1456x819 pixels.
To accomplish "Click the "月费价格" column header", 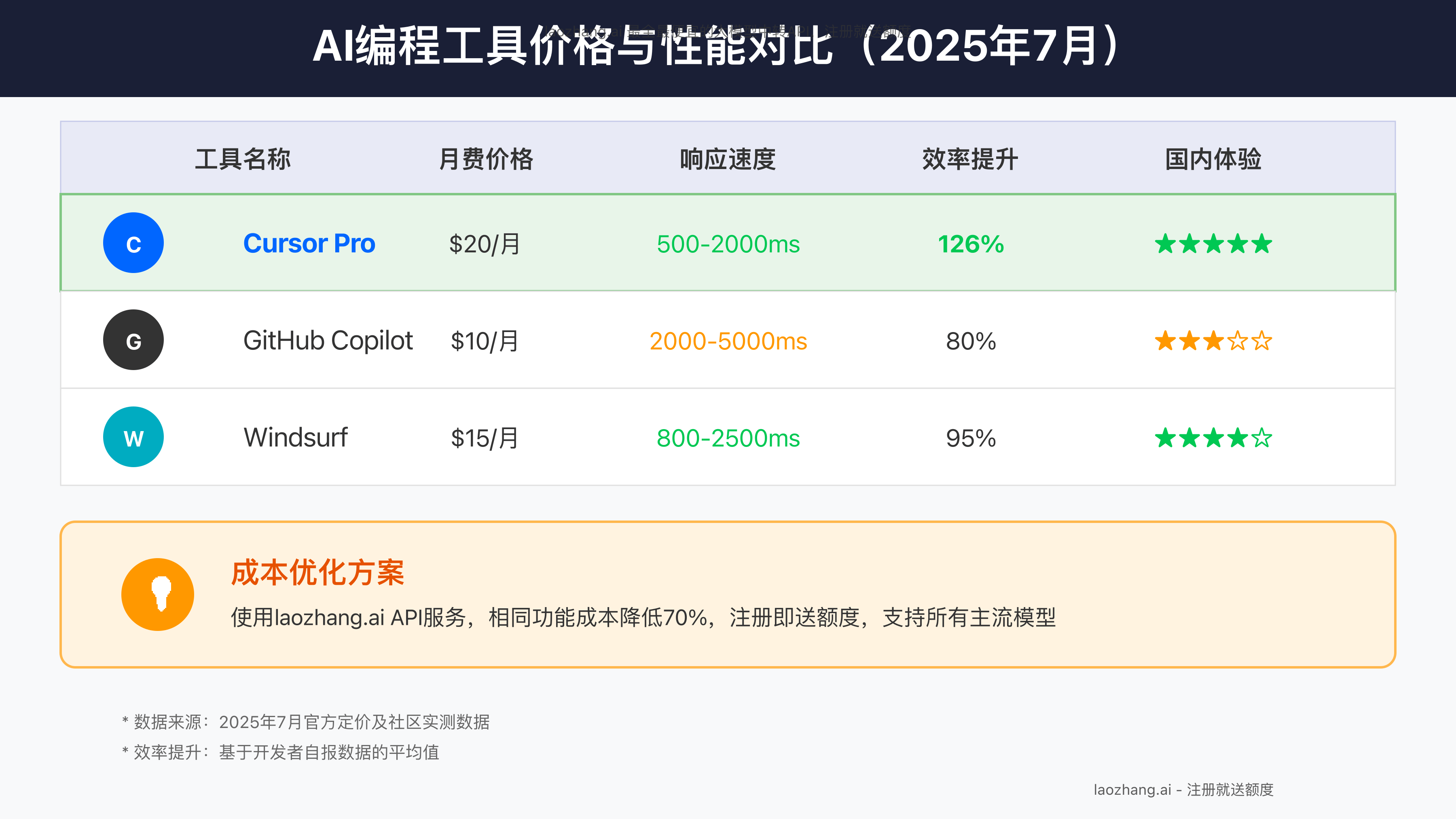I will (485, 159).
